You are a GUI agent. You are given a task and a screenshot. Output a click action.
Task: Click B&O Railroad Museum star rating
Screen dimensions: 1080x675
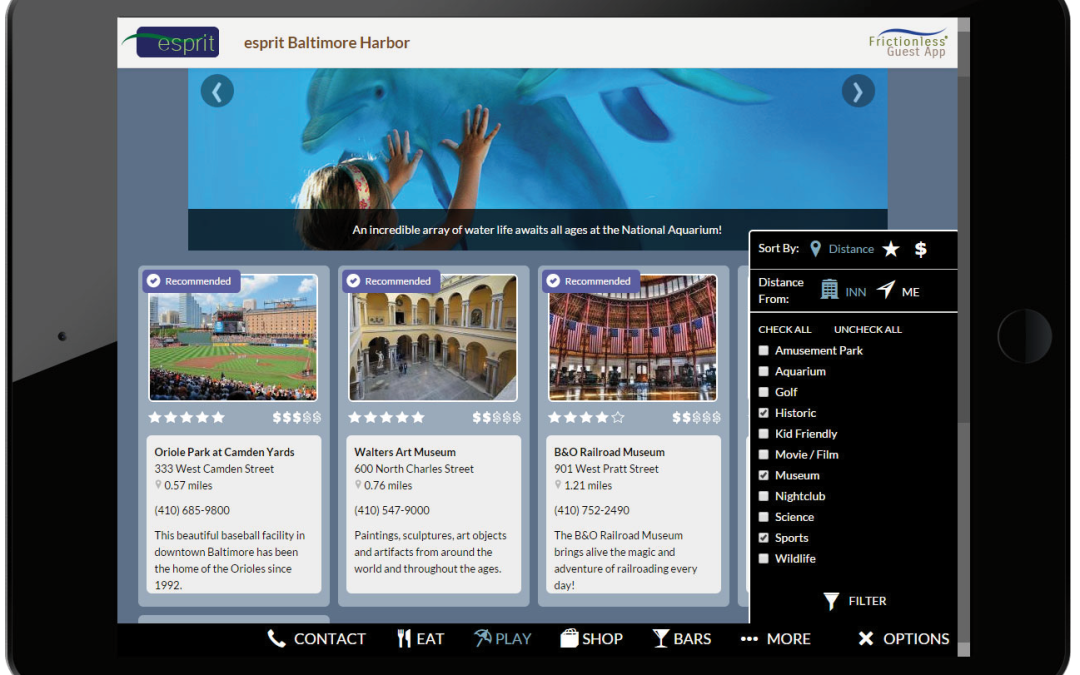(586, 417)
